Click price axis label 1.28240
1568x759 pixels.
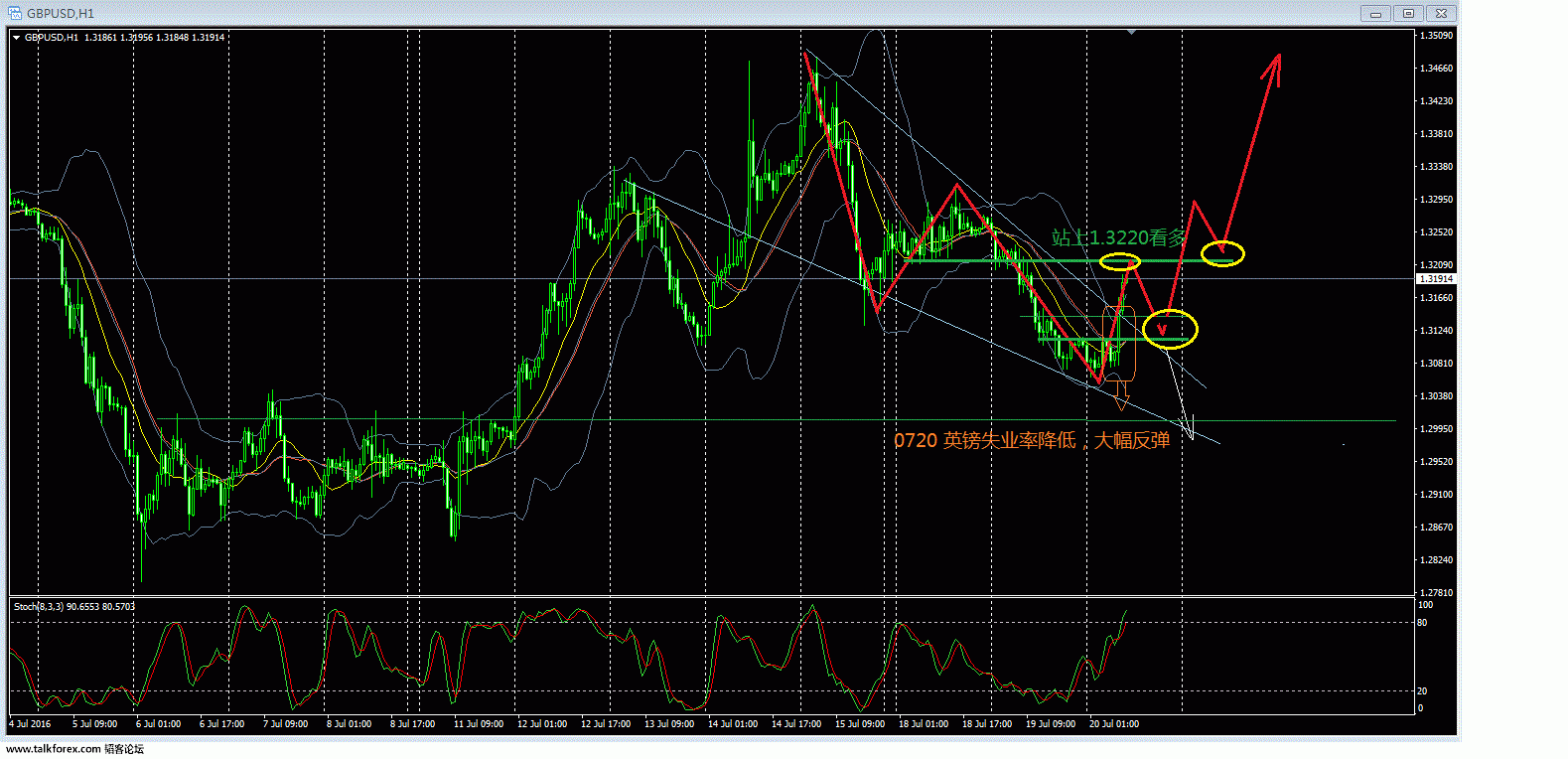click(x=1436, y=560)
